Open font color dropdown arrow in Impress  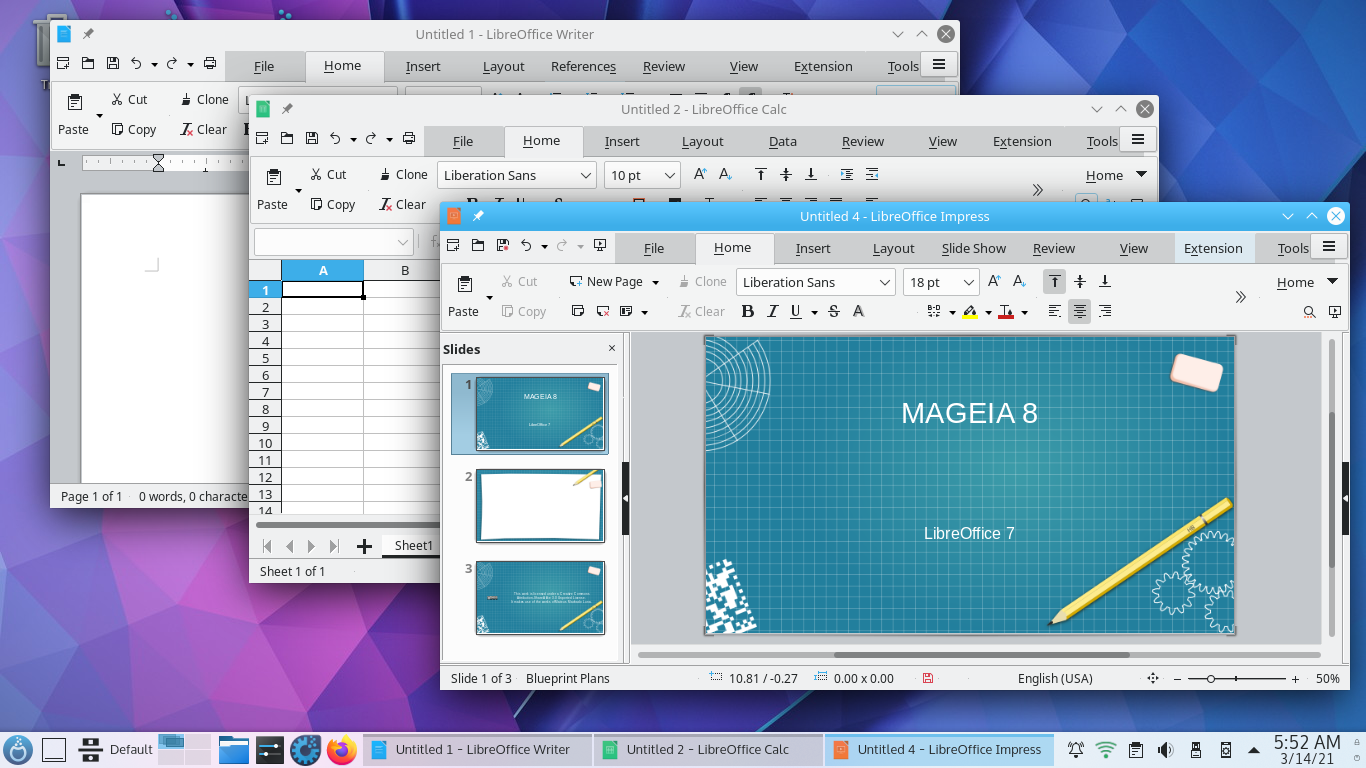pyautogui.click(x=1025, y=312)
